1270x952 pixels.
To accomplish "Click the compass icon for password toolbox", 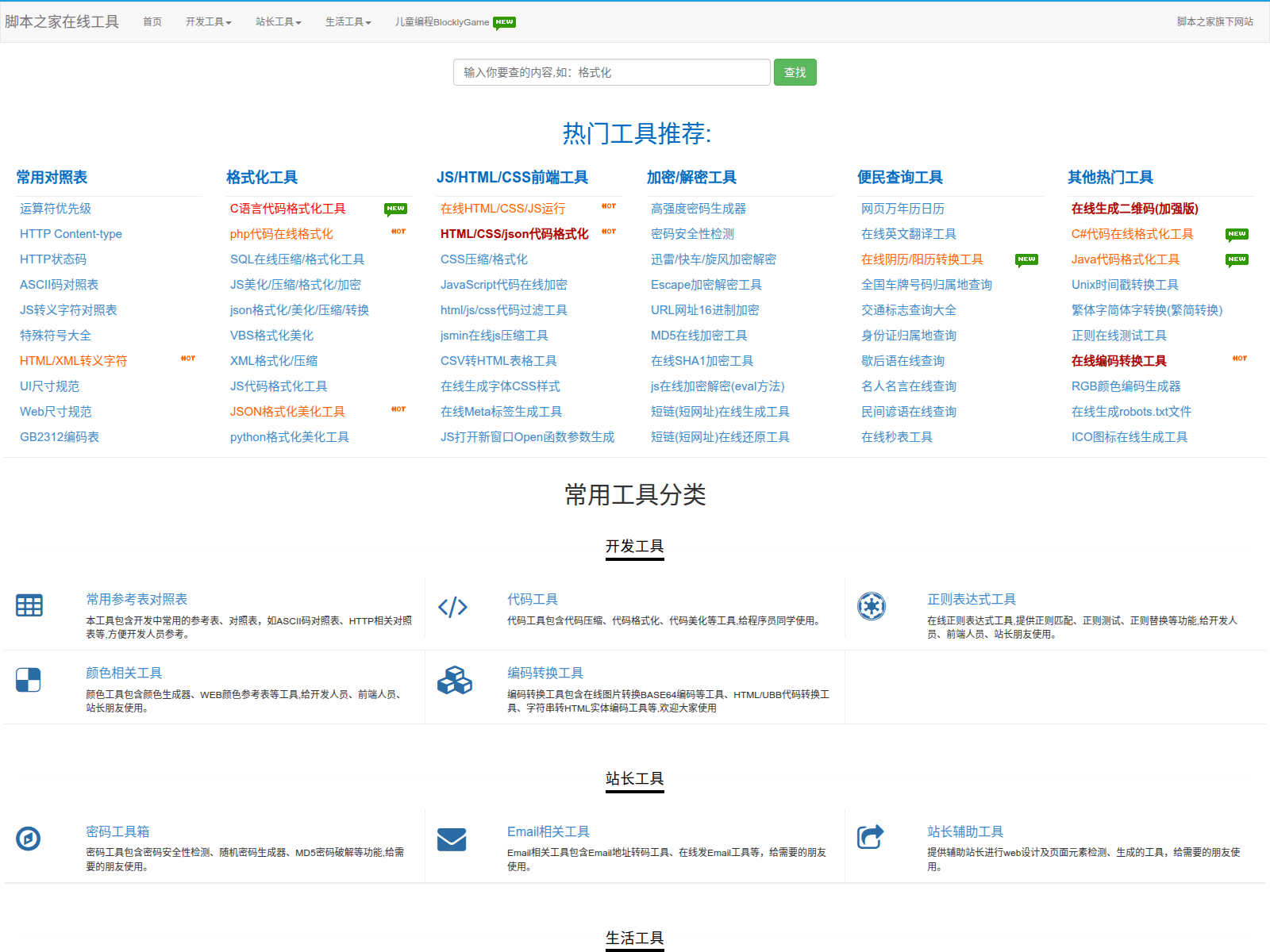I will point(29,839).
